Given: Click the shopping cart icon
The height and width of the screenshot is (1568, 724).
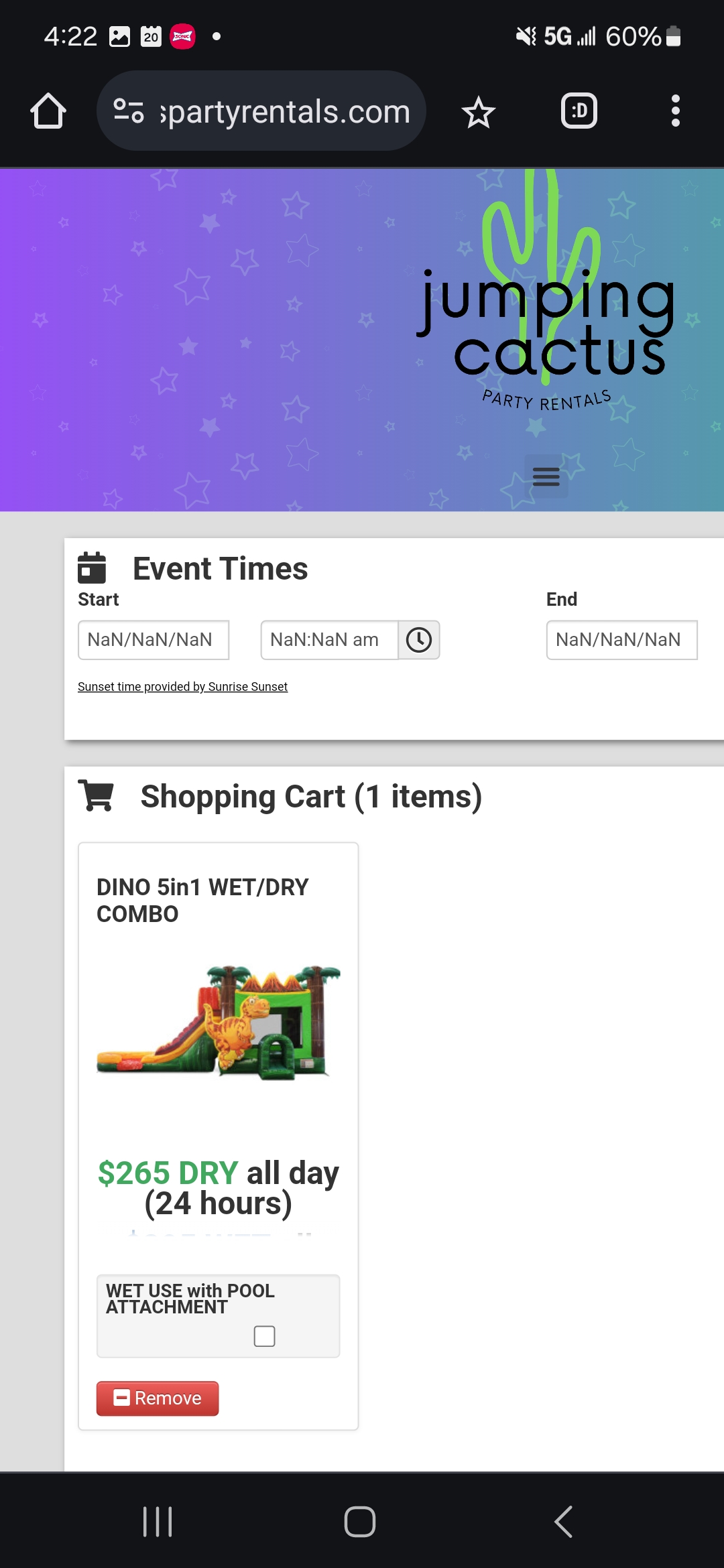Looking at the screenshot, I should pos(96,796).
